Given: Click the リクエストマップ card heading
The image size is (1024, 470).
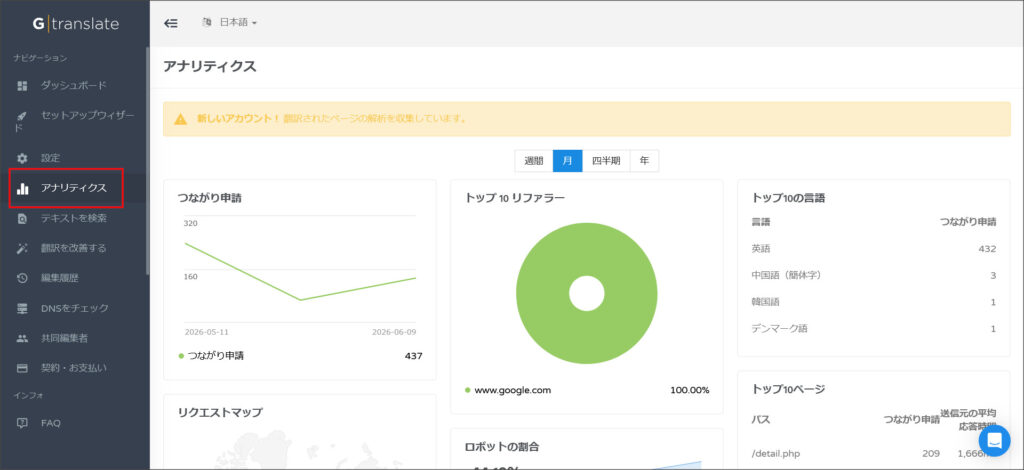Looking at the screenshot, I should 220,412.
